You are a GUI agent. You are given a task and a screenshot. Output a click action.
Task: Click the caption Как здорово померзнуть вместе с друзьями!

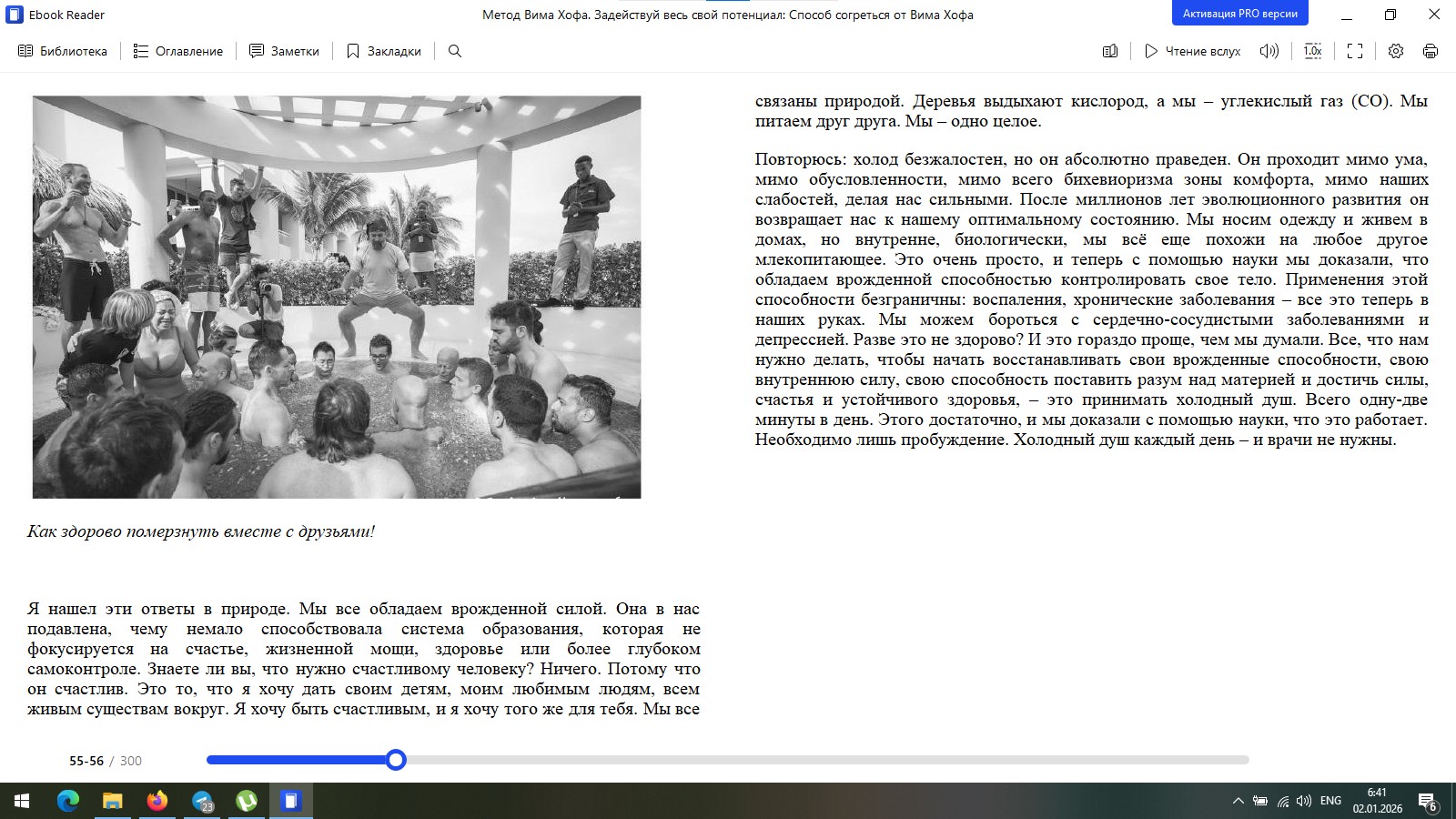pos(201,531)
